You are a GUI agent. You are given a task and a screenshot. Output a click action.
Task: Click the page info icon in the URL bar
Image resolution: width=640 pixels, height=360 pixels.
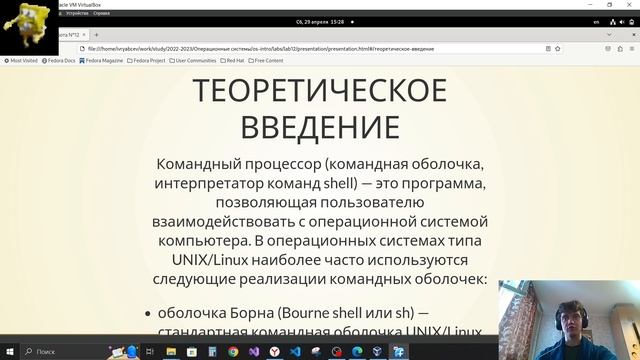[82, 49]
